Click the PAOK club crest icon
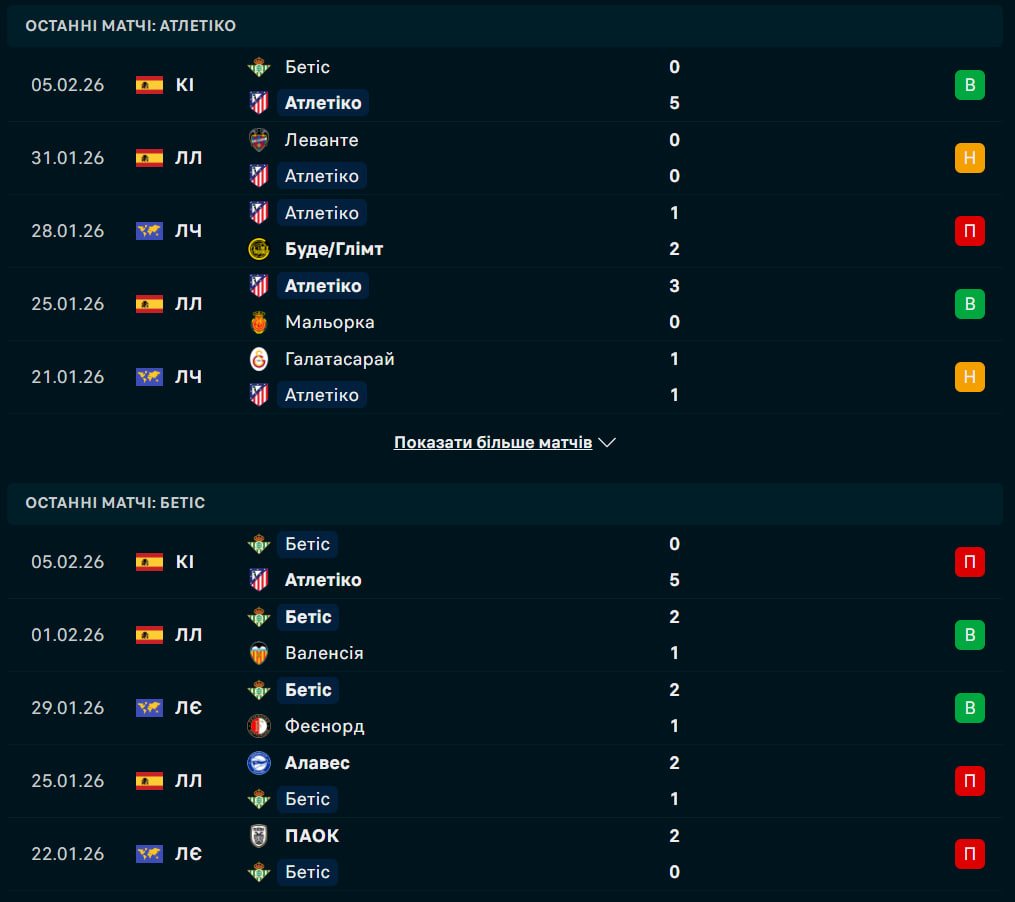The width and height of the screenshot is (1015, 902). tap(259, 836)
